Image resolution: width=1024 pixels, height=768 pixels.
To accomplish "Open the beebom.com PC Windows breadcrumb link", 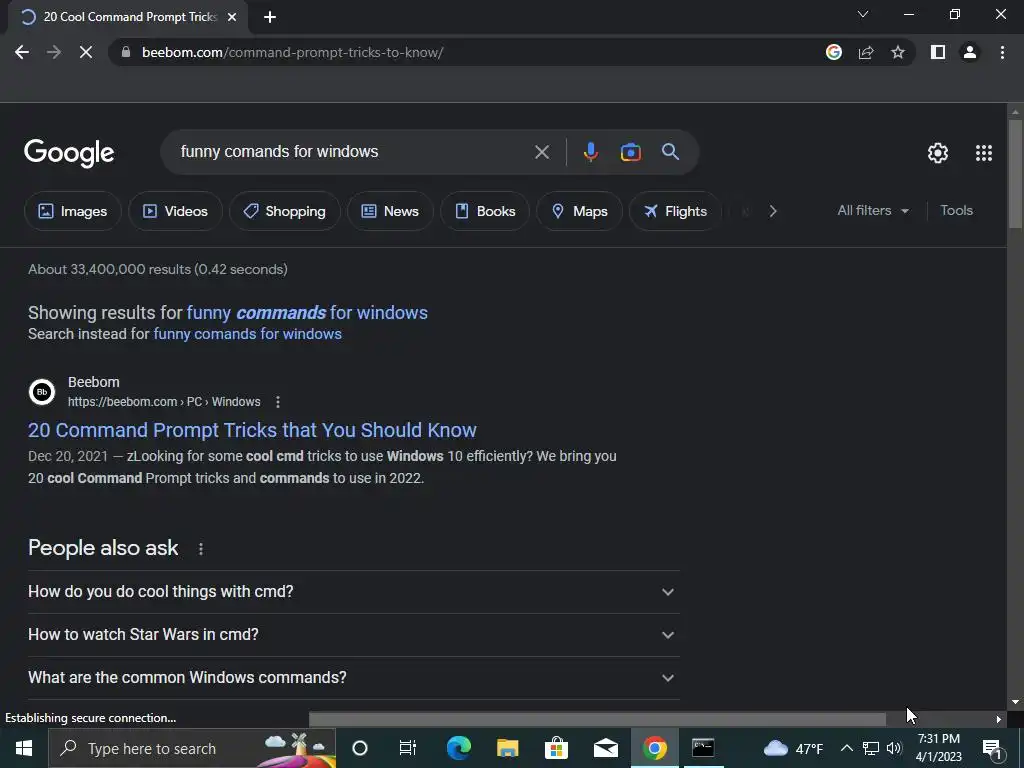I will [164, 402].
